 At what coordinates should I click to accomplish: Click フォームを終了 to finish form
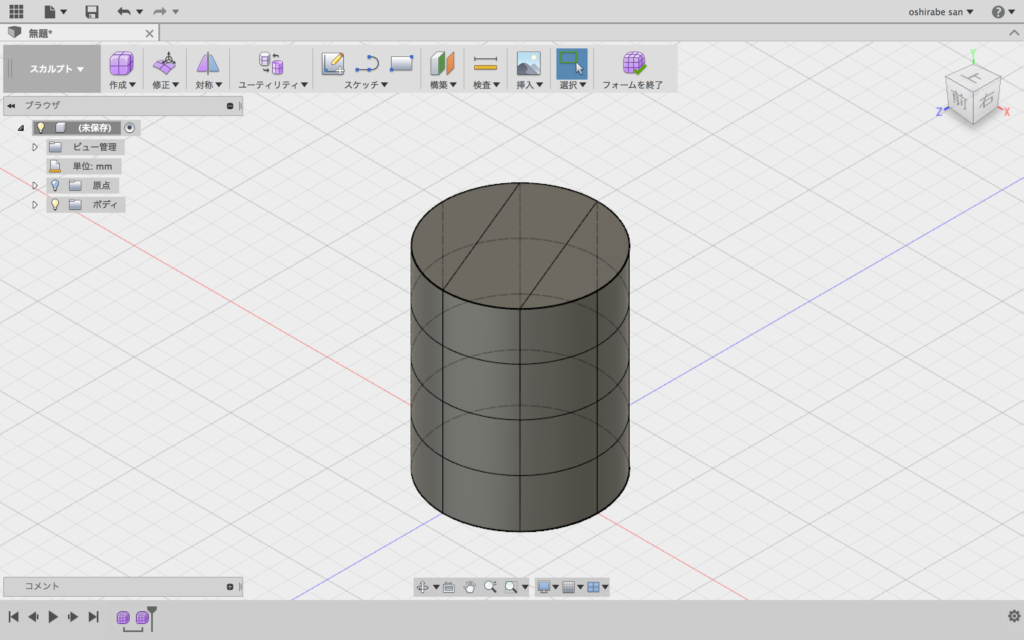point(632,70)
